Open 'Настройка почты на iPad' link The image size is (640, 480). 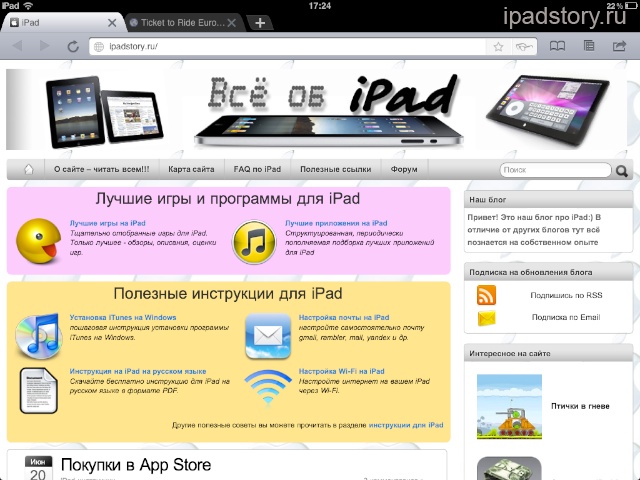click(344, 317)
